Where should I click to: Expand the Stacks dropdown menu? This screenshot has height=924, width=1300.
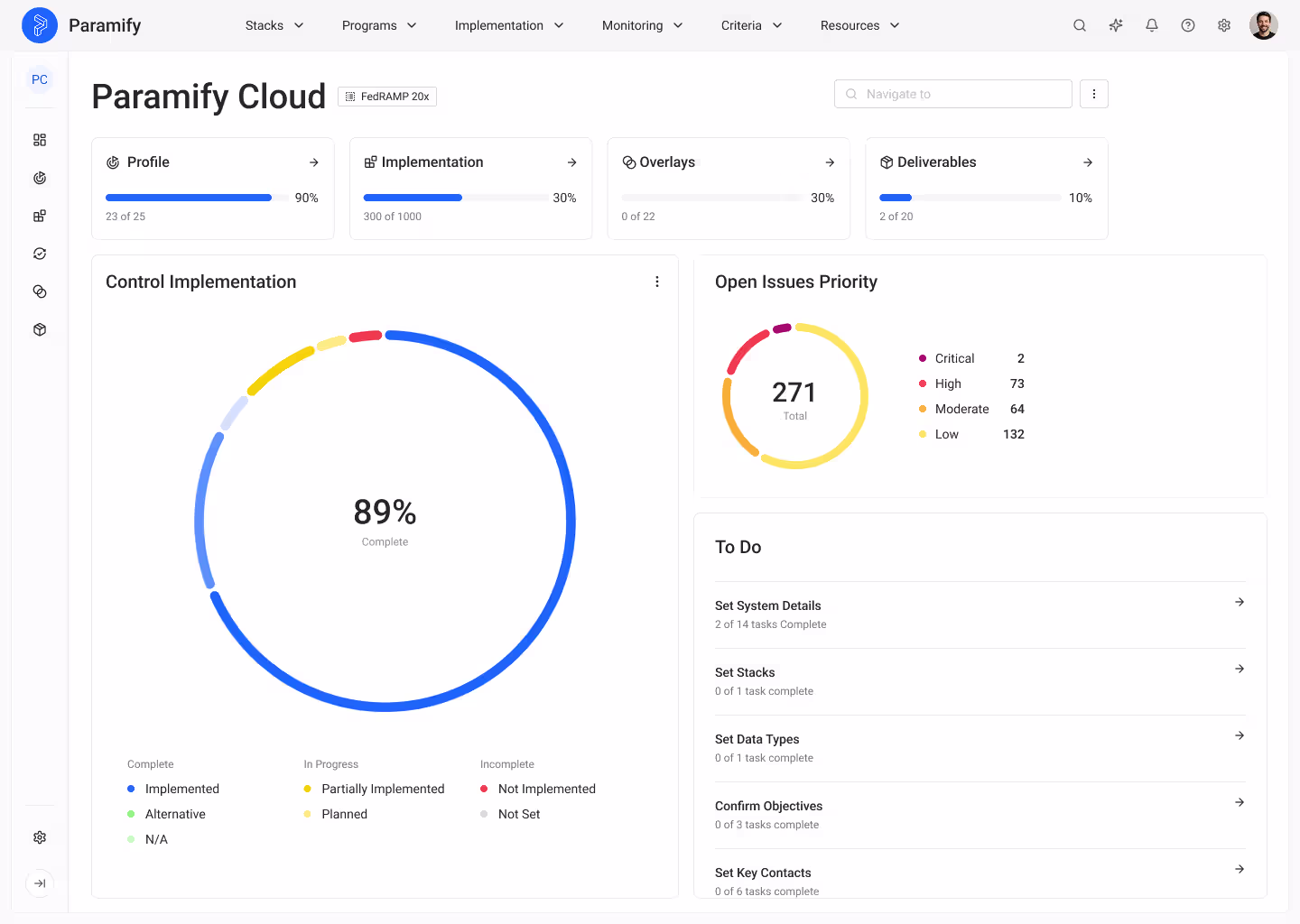pyautogui.click(x=274, y=25)
